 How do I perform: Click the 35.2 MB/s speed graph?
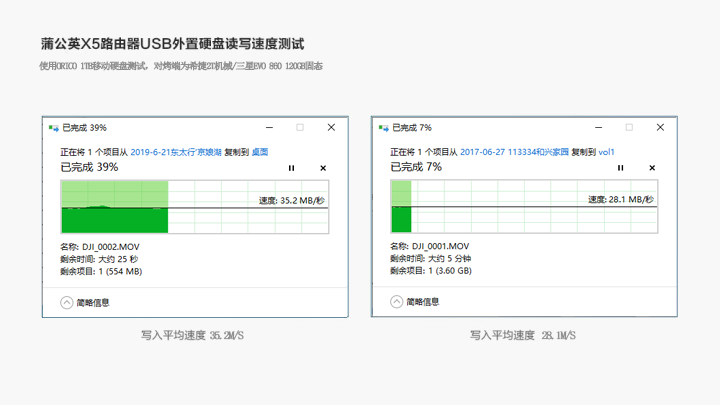coord(194,207)
